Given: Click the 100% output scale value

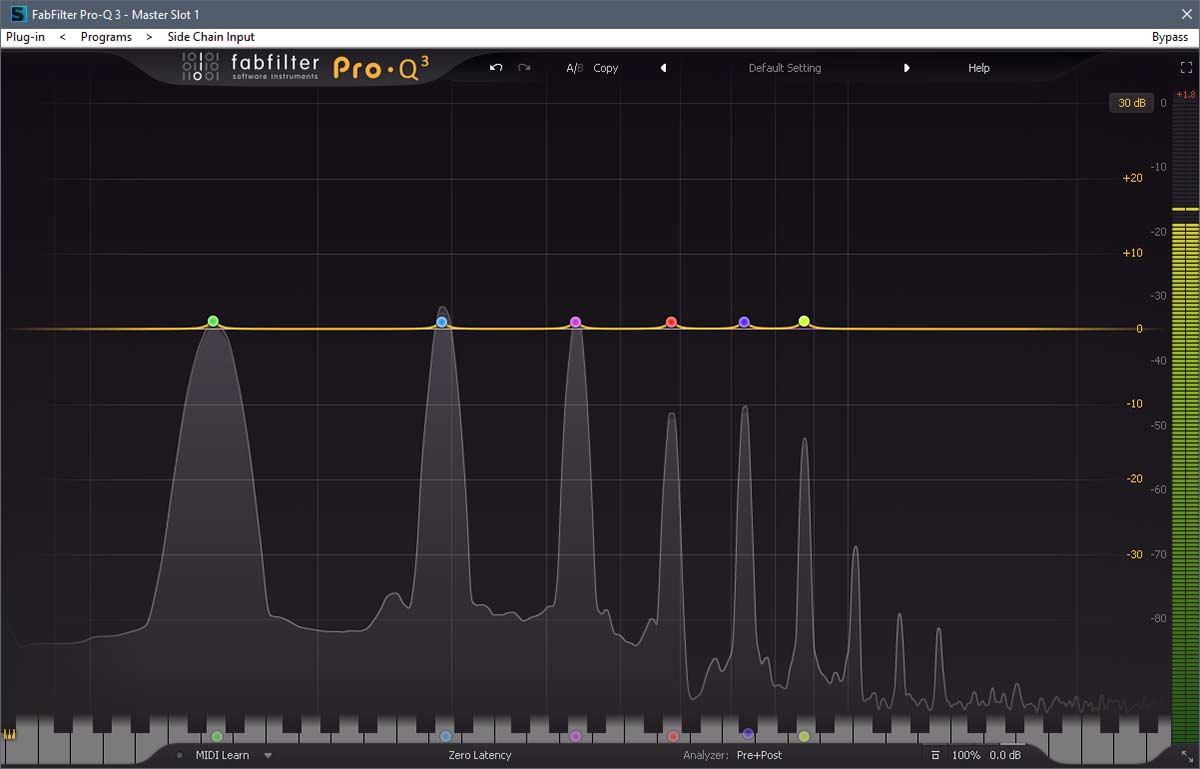Looking at the screenshot, I should coord(966,755).
